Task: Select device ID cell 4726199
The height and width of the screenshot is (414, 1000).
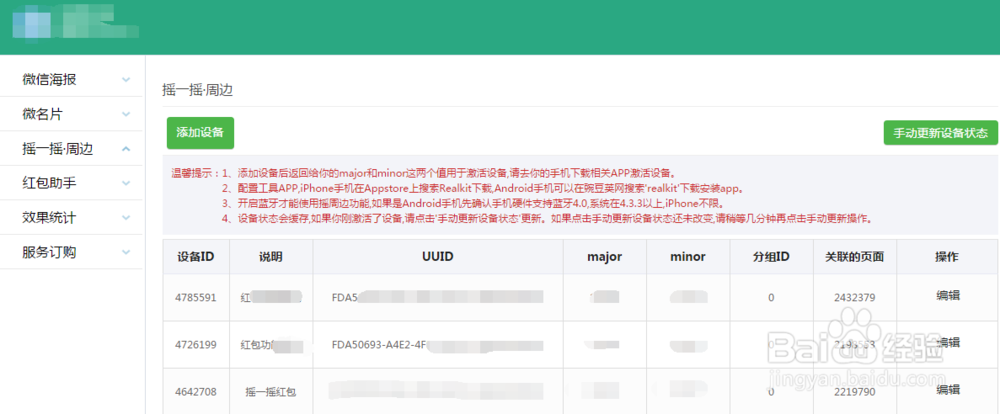Action: (x=196, y=344)
